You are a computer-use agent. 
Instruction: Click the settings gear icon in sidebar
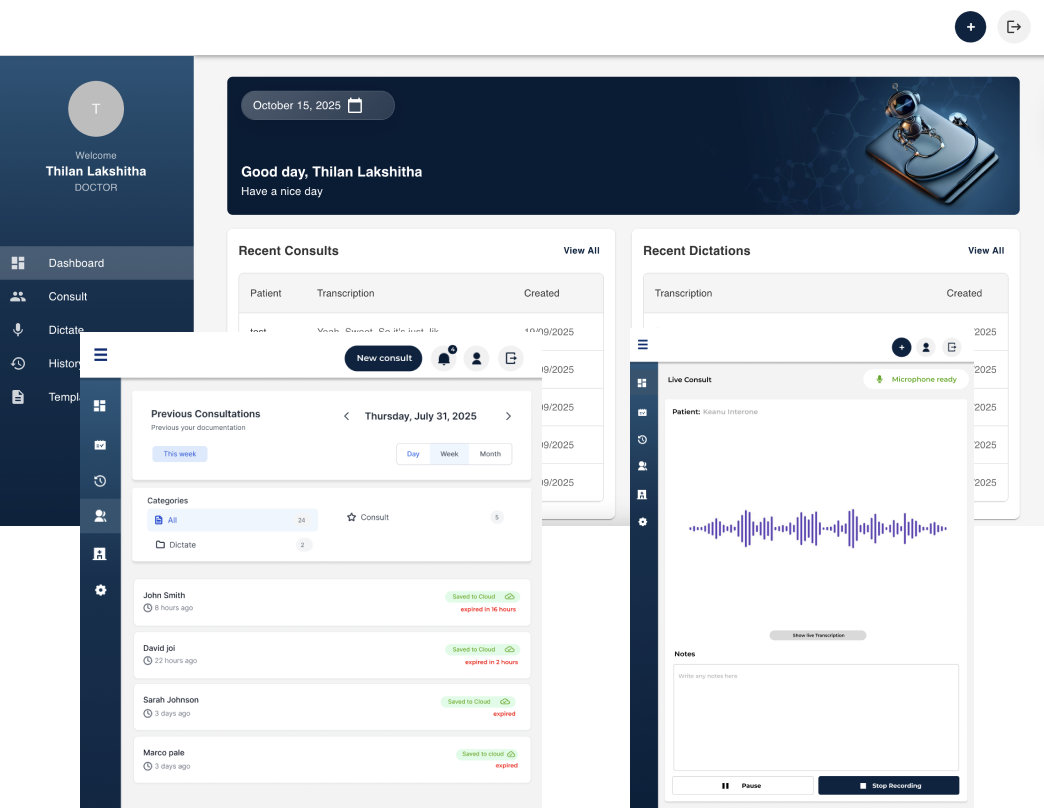[x=100, y=589]
